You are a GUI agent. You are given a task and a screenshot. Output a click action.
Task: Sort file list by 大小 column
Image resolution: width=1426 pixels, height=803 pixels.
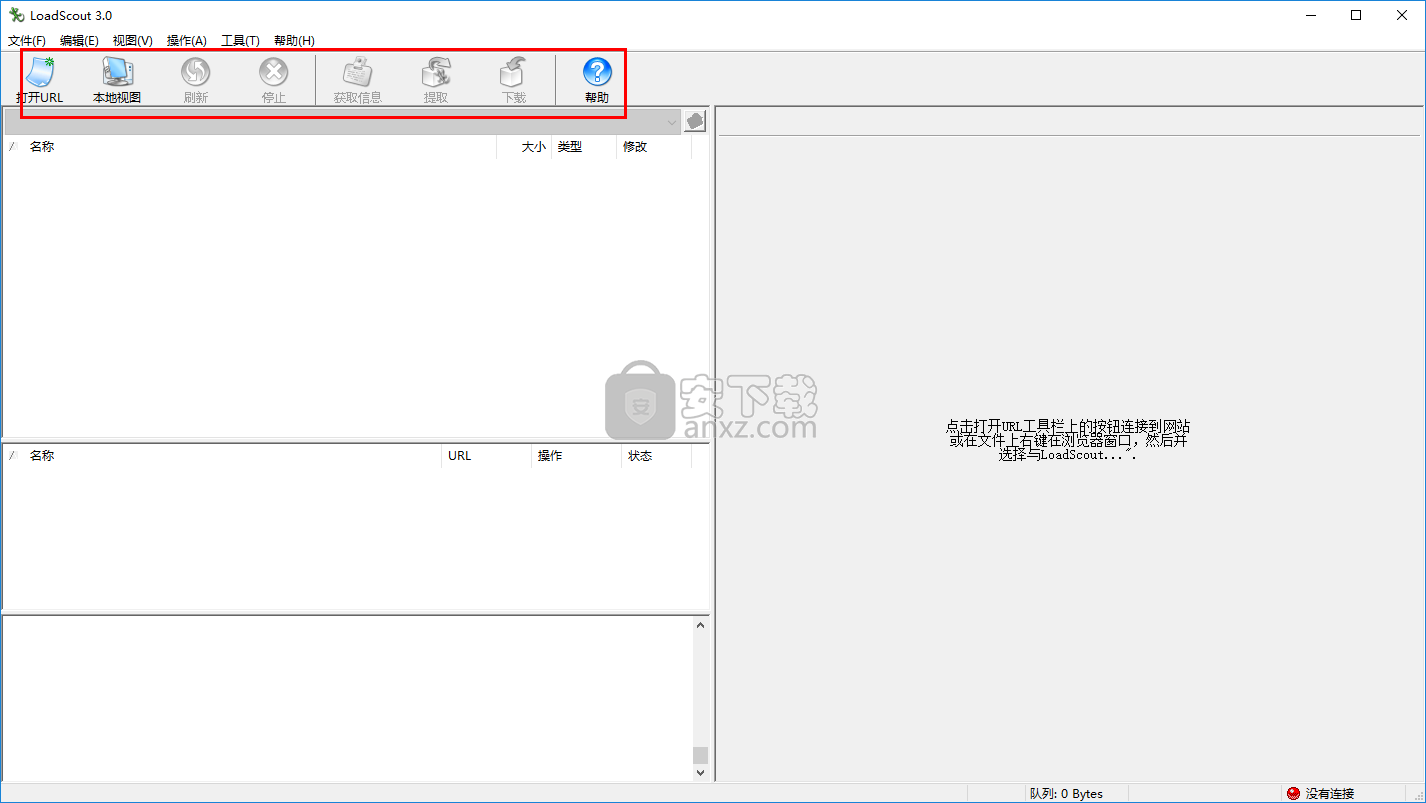(x=524, y=147)
